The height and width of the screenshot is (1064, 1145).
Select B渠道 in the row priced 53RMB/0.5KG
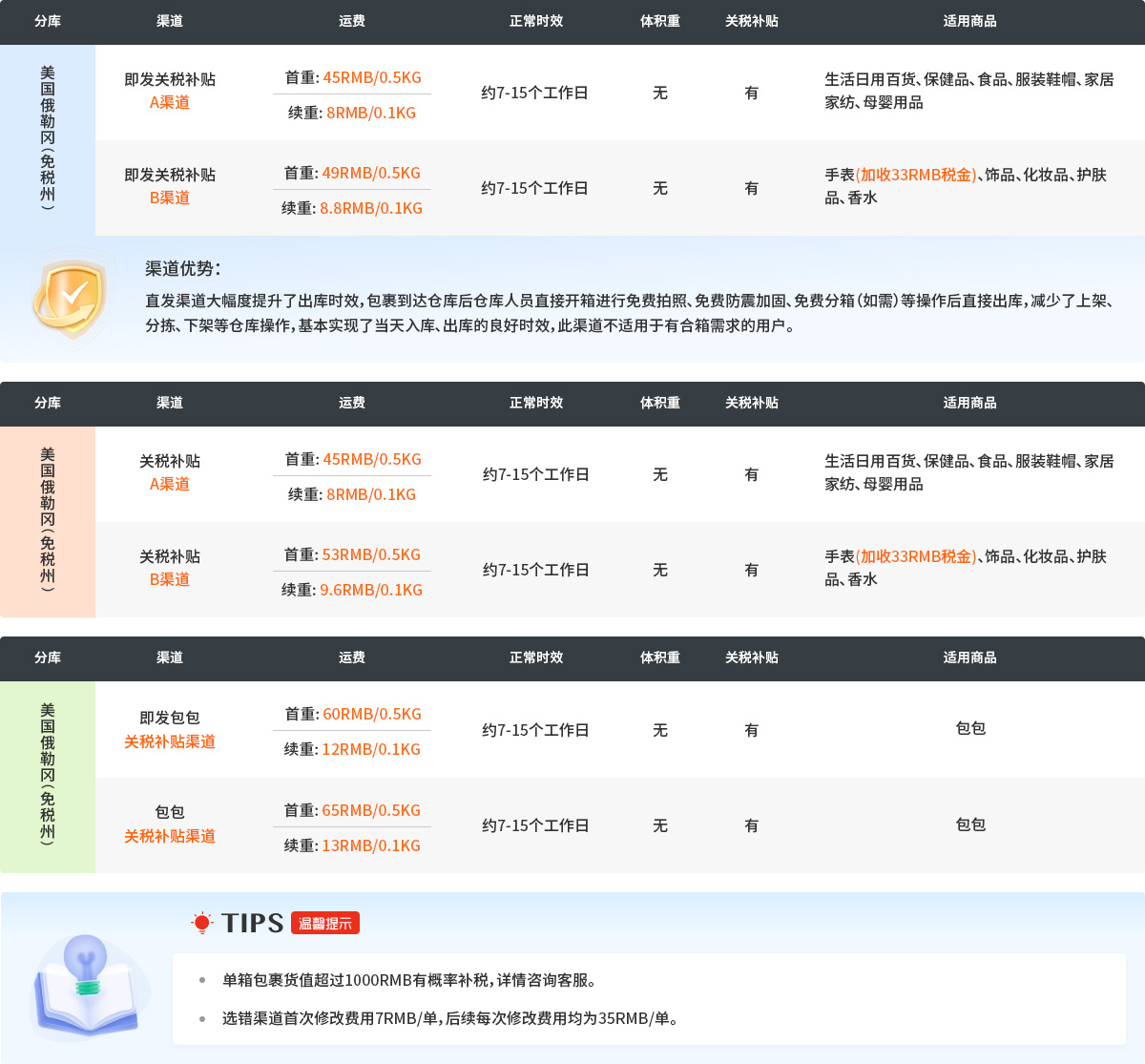click(169, 579)
